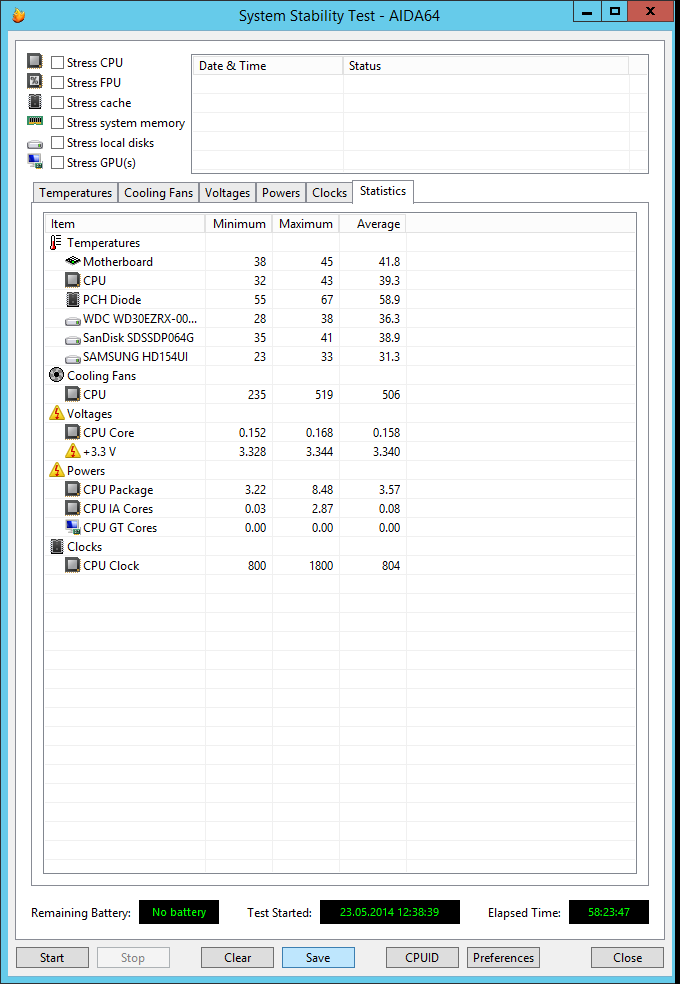Screen dimensions: 680x984
Task: Click the monitor icon beside Stress GPU(s)
Action: coord(35,162)
